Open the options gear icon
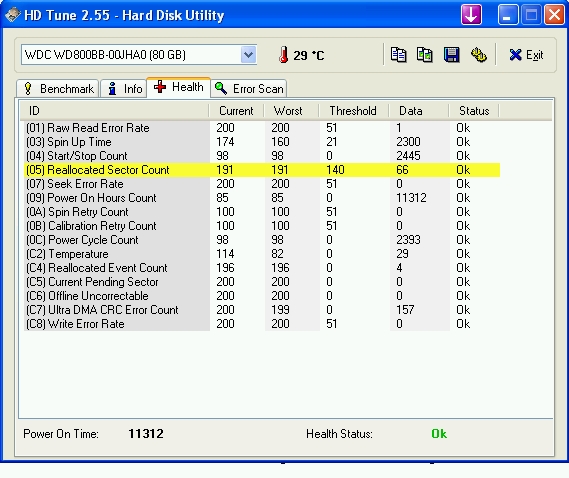Screen dimensions: 569x478 (x=479, y=55)
